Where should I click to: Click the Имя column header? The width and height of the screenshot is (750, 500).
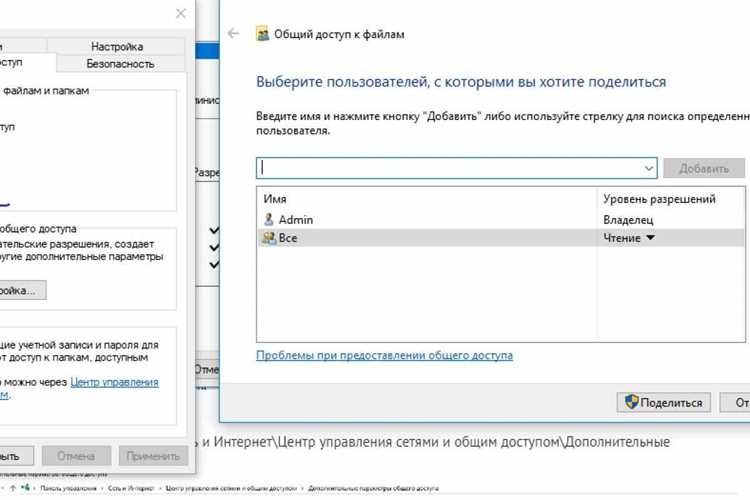pyautogui.click(x=275, y=199)
